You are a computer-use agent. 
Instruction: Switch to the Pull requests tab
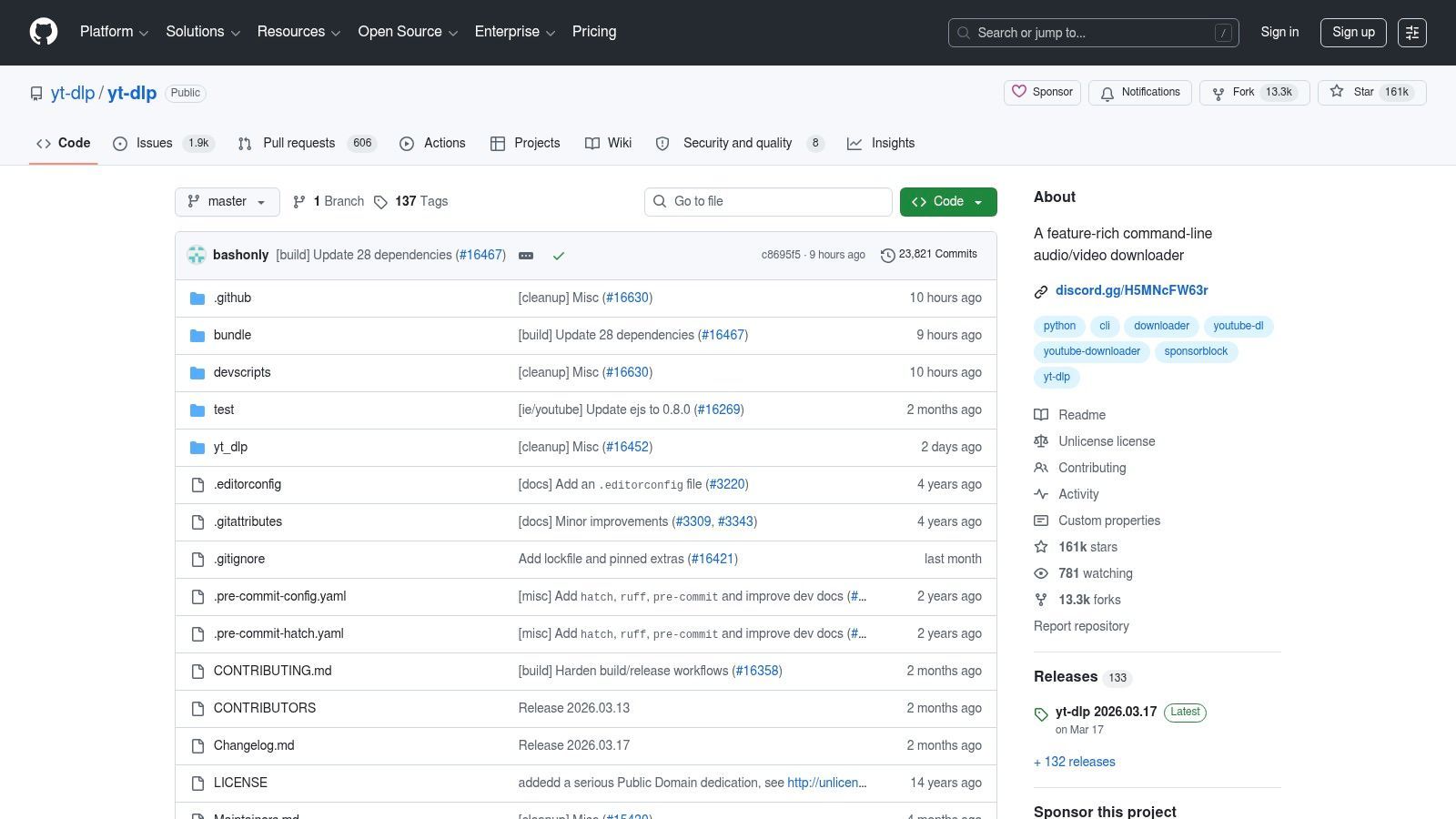pos(307,144)
